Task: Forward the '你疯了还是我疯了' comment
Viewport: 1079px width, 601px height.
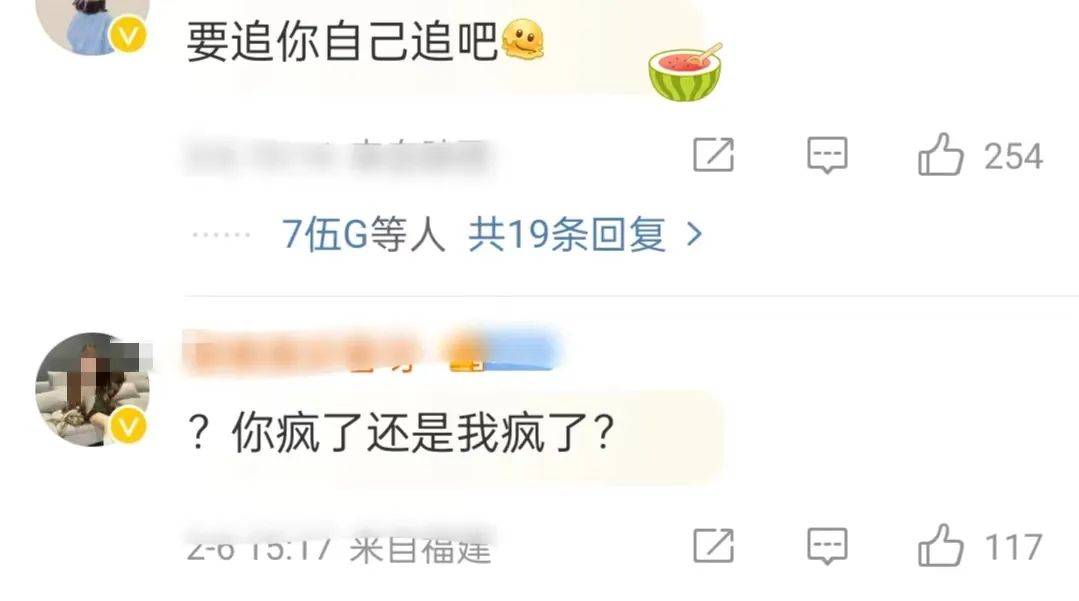Action: point(713,546)
